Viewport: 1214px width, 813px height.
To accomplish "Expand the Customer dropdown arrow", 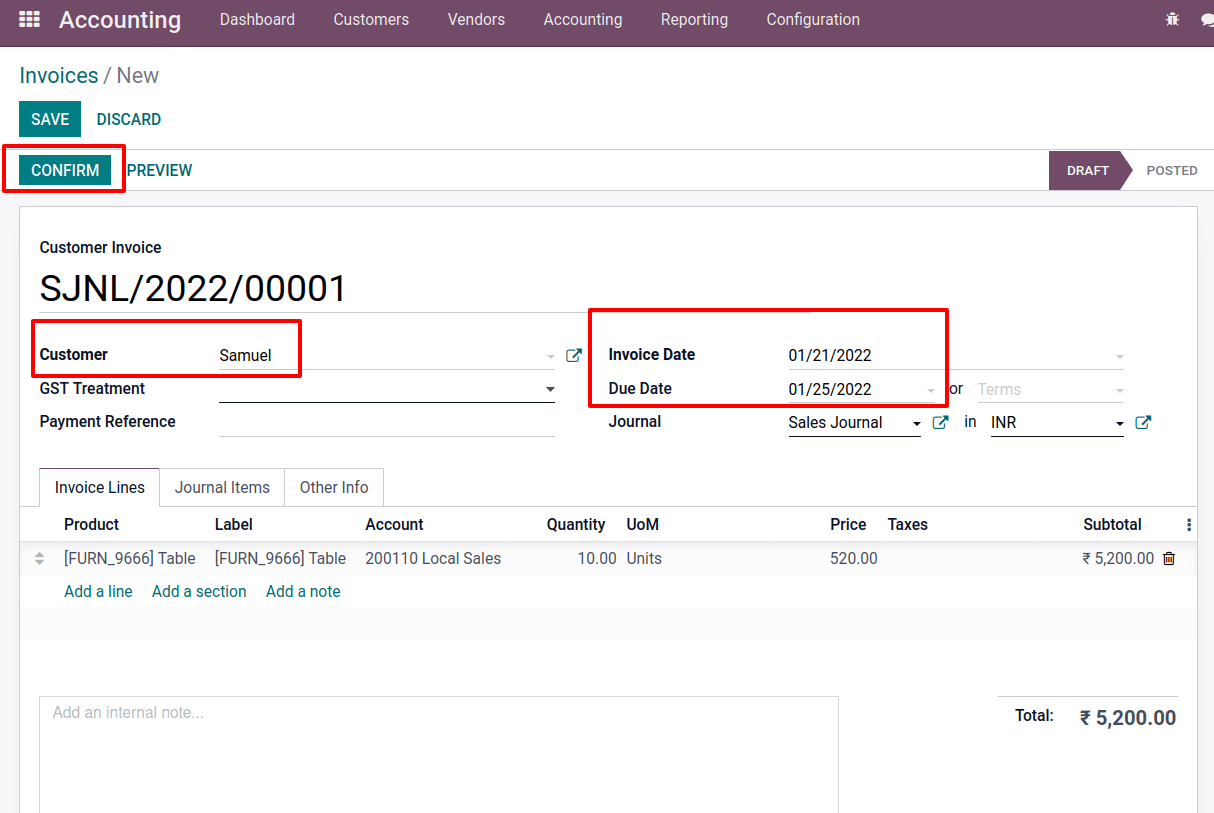I will coord(550,356).
